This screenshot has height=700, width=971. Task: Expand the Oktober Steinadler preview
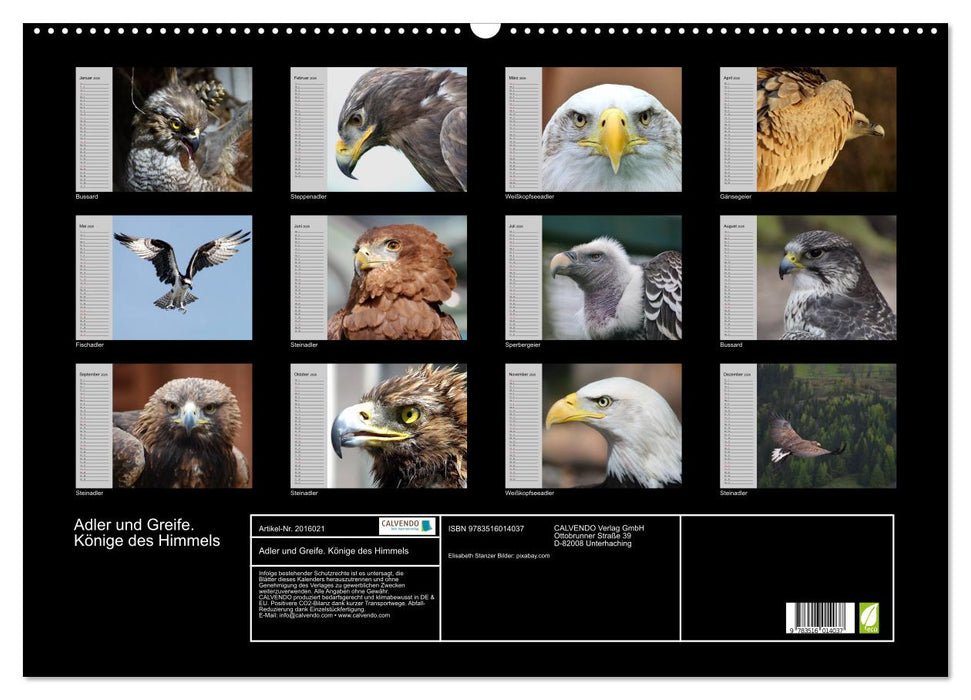[x=394, y=428]
